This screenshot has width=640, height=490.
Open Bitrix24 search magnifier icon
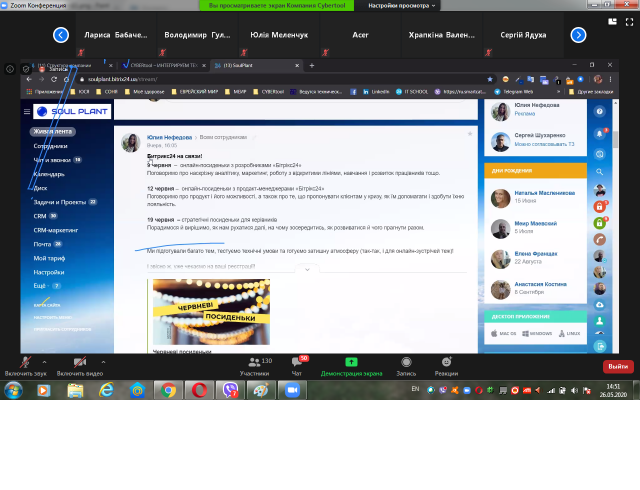click(599, 172)
